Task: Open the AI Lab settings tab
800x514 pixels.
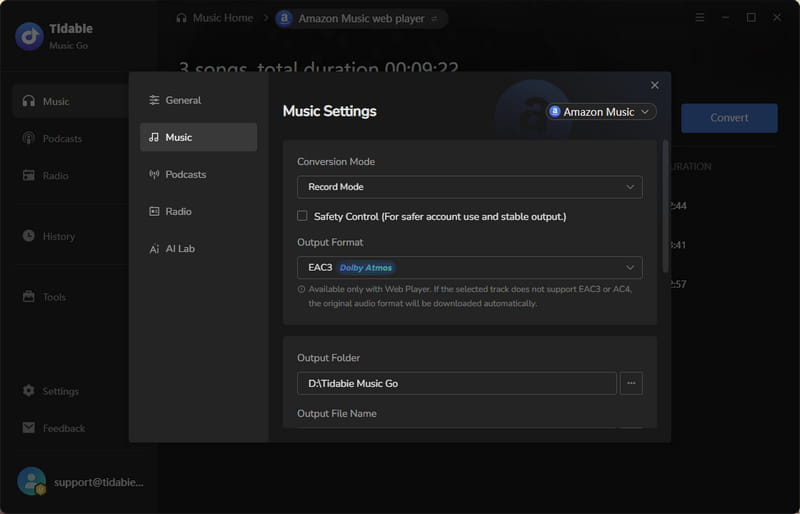Action: coord(198,249)
